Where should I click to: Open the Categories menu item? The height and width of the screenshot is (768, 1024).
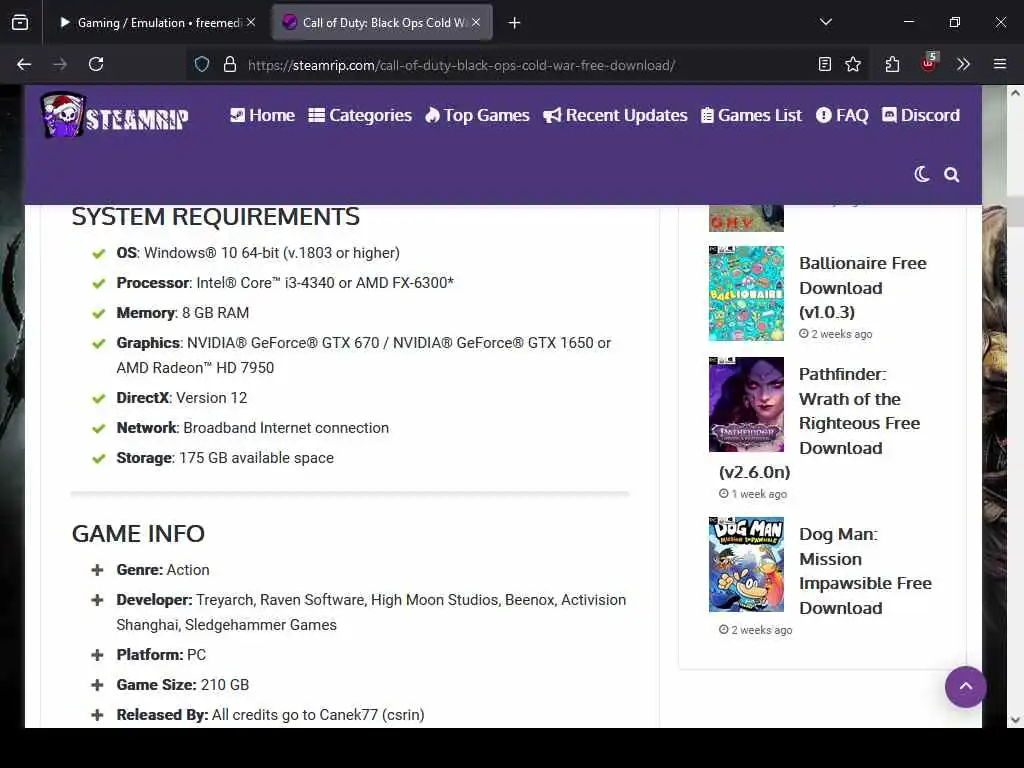[360, 115]
